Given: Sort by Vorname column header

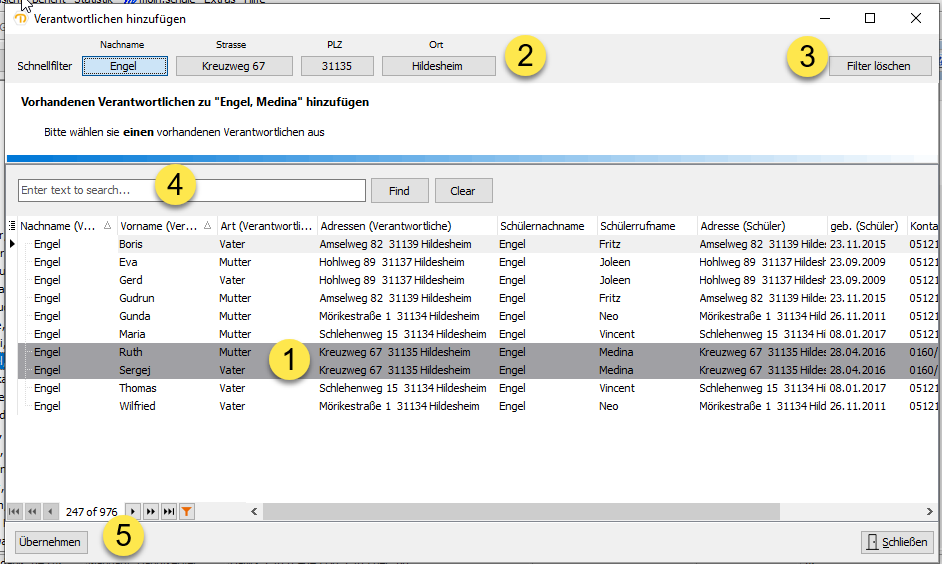Looking at the screenshot, I should [158, 226].
